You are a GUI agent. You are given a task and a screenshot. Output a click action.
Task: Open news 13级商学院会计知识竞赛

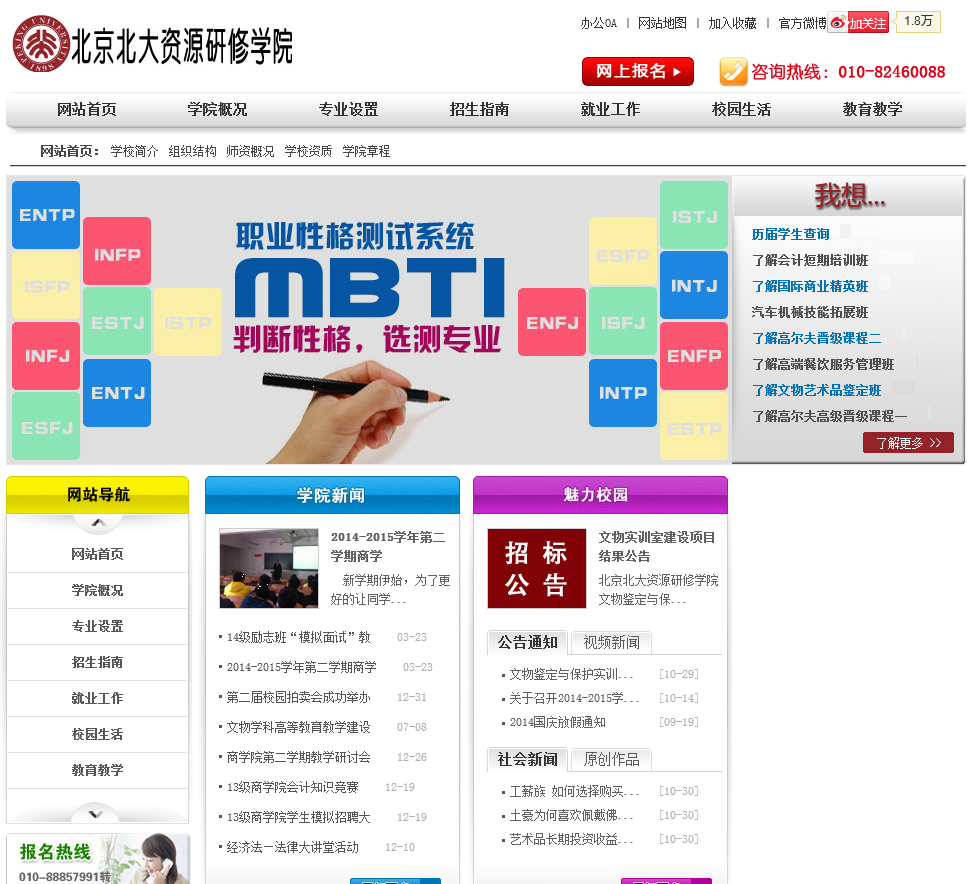[x=293, y=787]
